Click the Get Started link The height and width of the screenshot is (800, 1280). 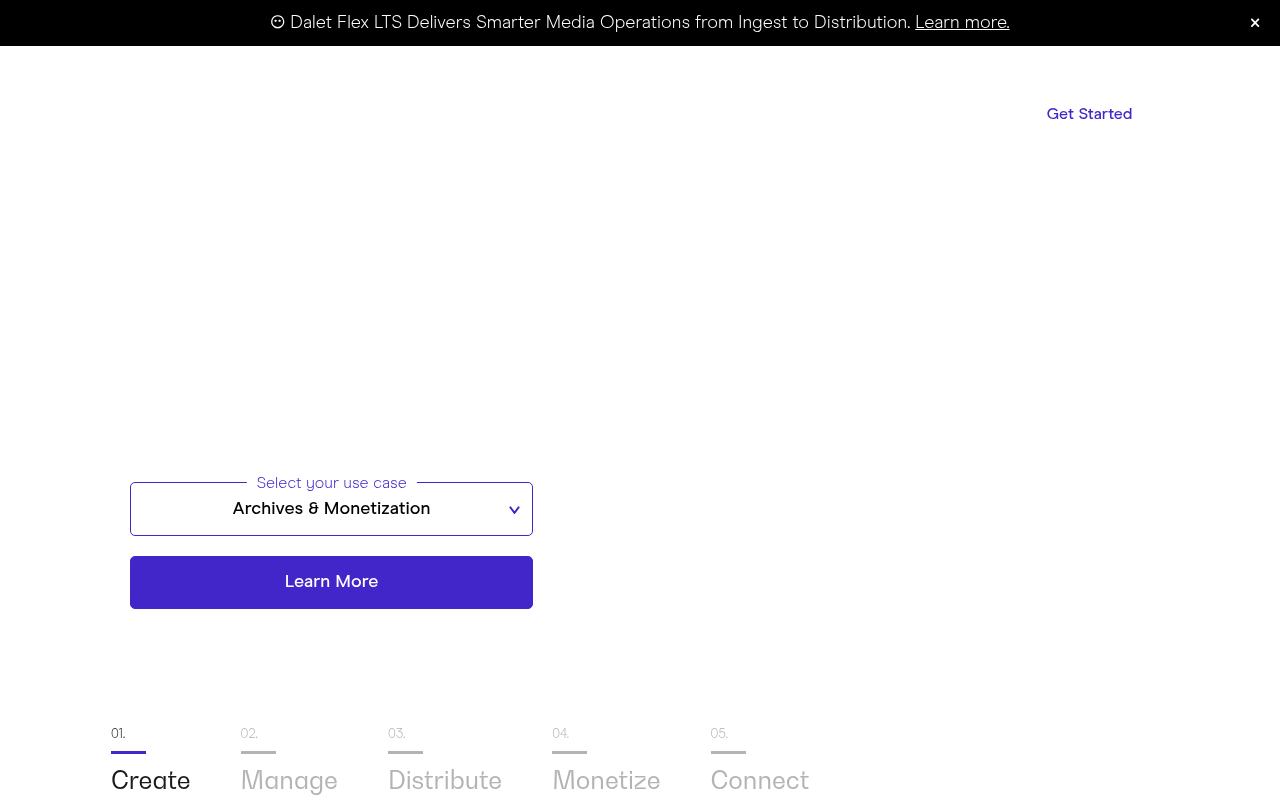(1089, 114)
